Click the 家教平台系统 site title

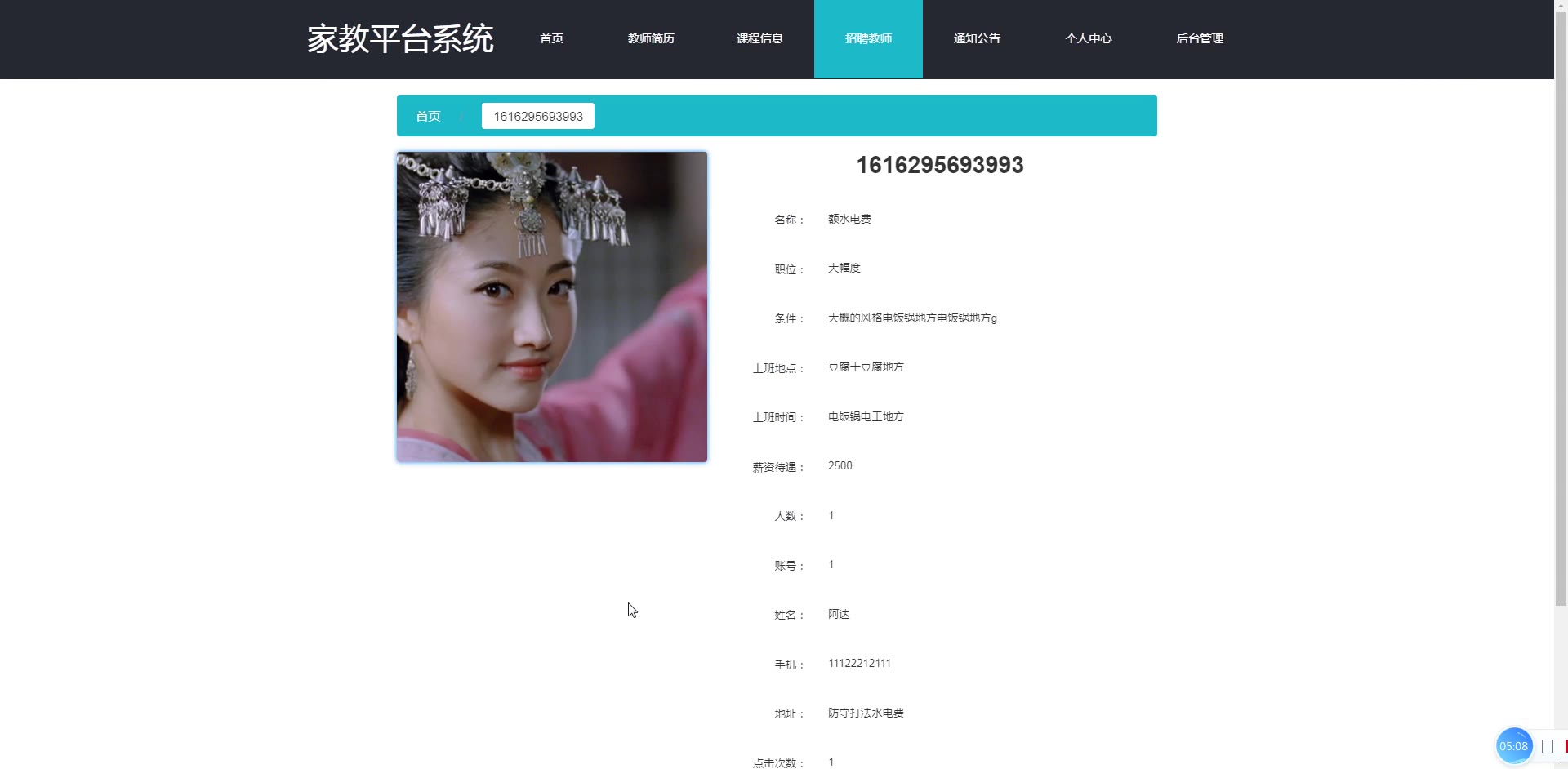(400, 38)
